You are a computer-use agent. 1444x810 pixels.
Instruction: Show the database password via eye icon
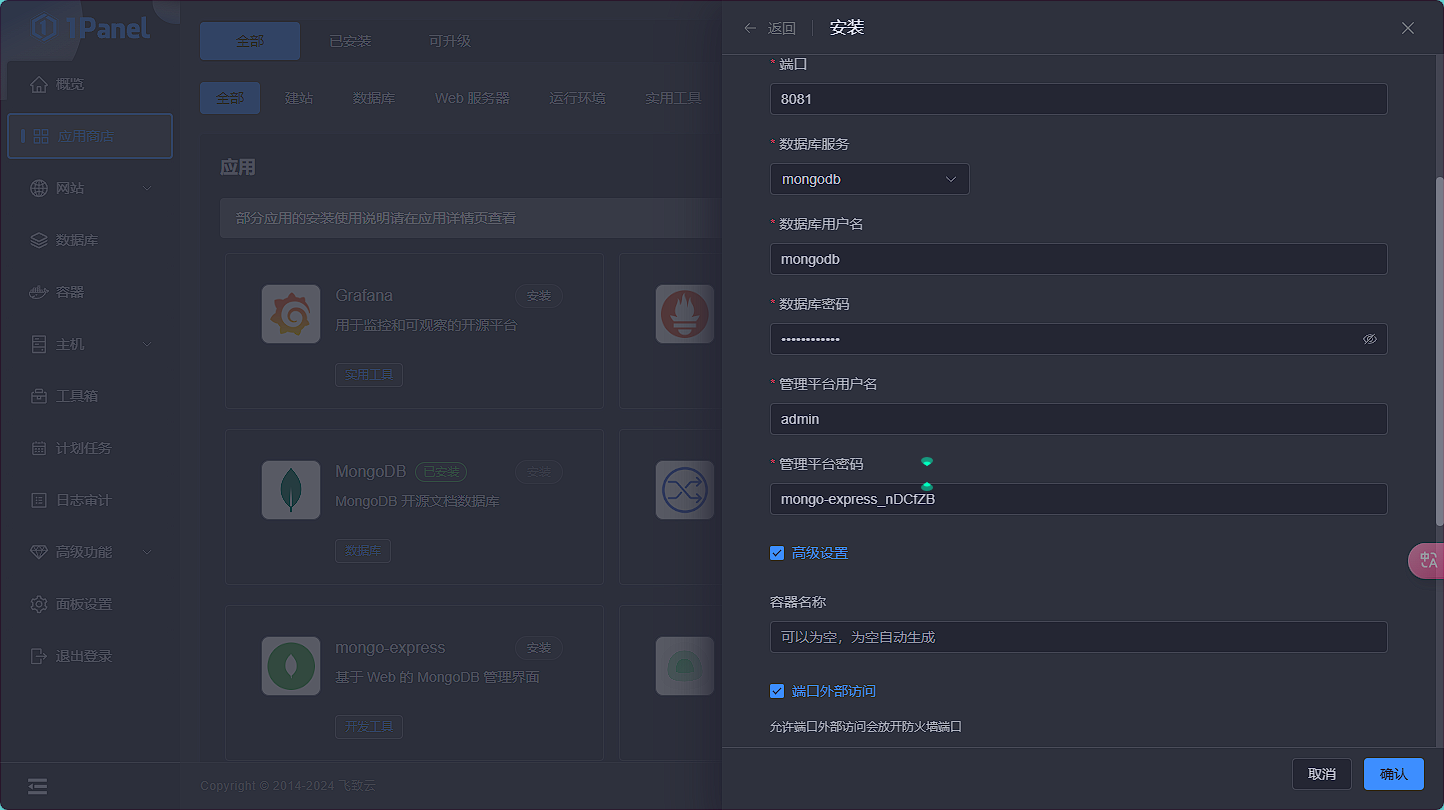pyautogui.click(x=1369, y=339)
